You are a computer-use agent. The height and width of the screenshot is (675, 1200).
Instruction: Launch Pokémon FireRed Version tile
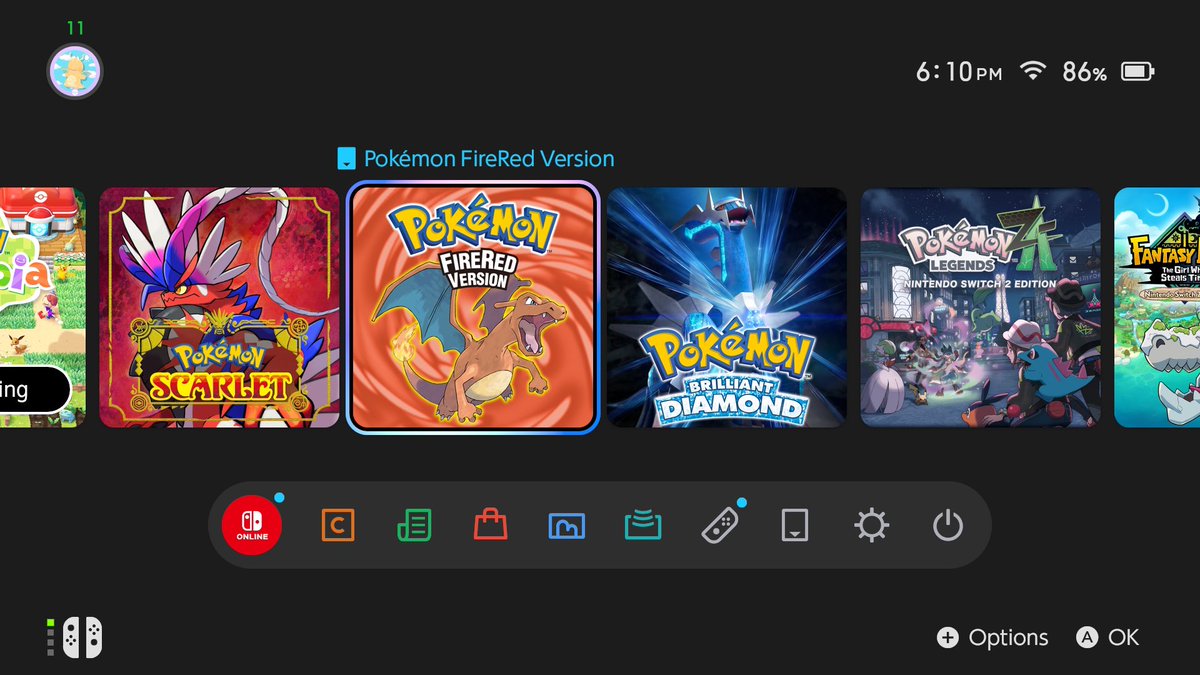point(473,308)
